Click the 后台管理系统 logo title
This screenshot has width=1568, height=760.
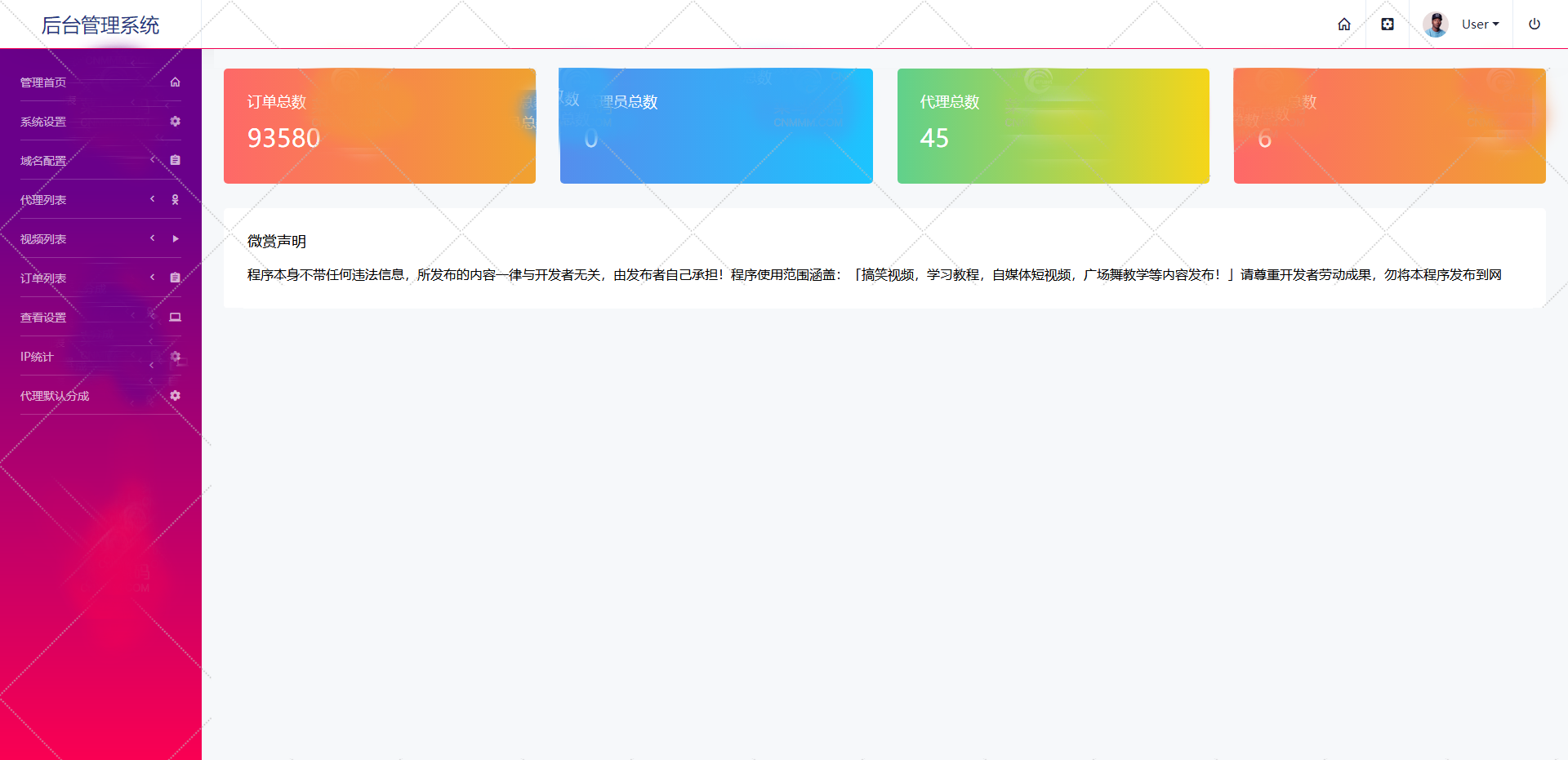pyautogui.click(x=100, y=25)
